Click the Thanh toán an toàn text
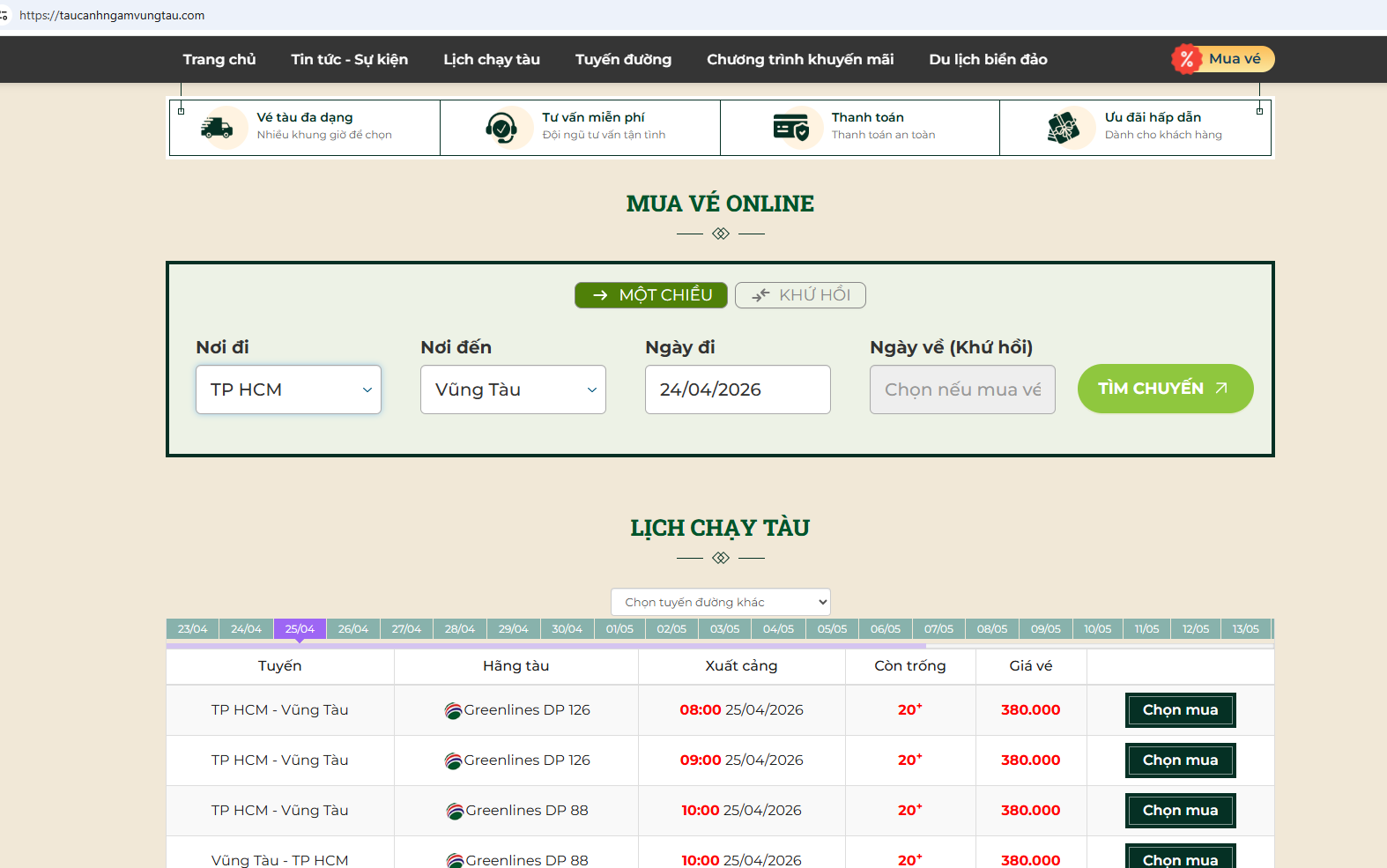 883,135
